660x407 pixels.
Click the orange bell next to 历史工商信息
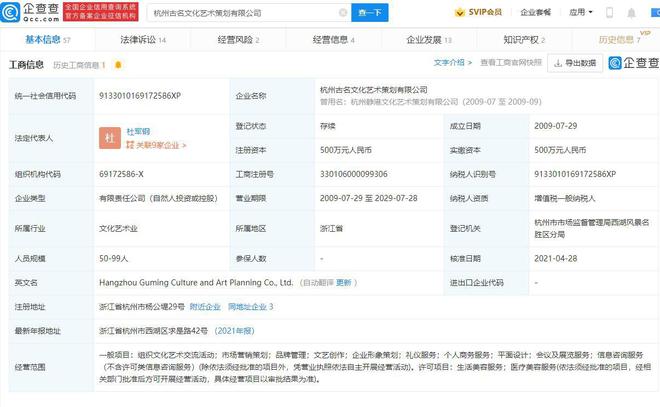118,65
